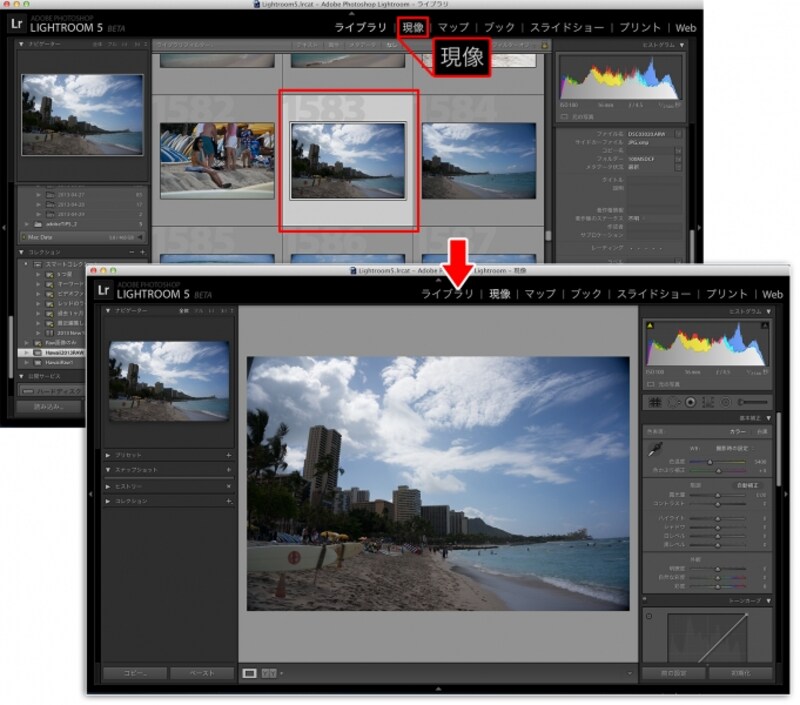
Task: Switch to マップ module in front window
Action: pos(540,294)
